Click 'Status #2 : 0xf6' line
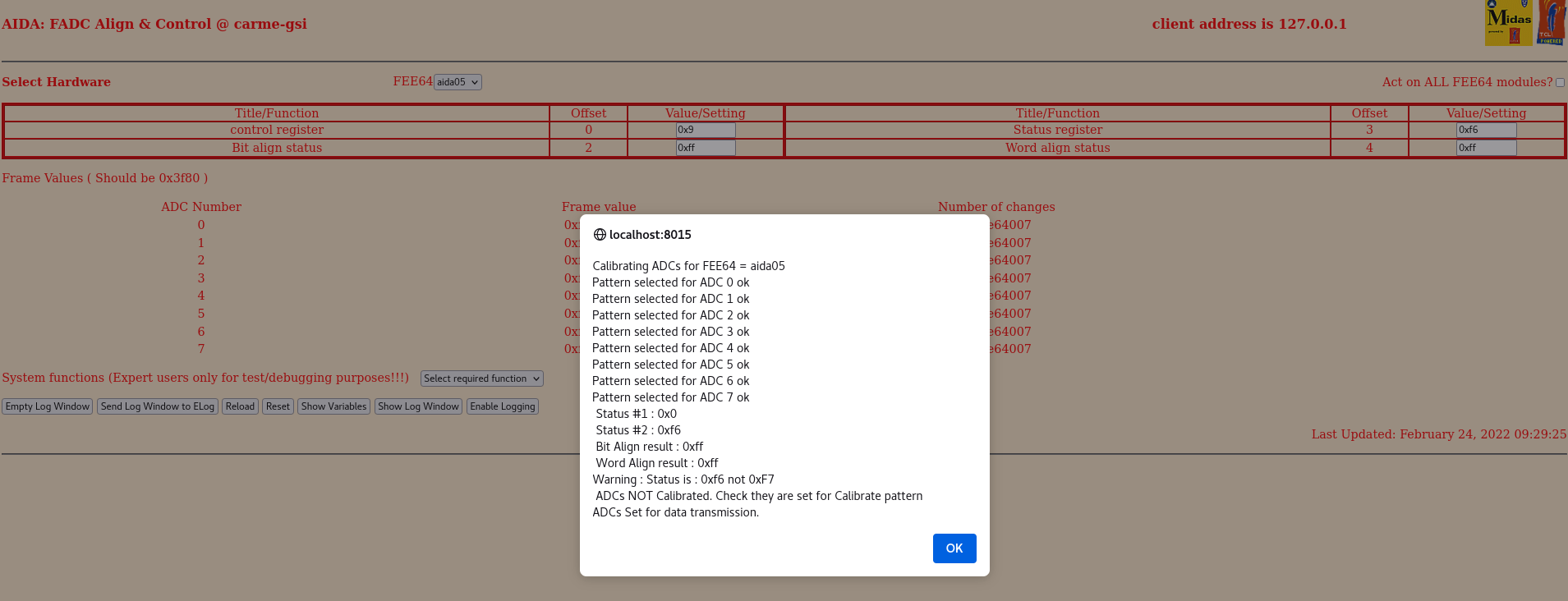This screenshot has width=1568, height=601. pyautogui.click(x=638, y=430)
